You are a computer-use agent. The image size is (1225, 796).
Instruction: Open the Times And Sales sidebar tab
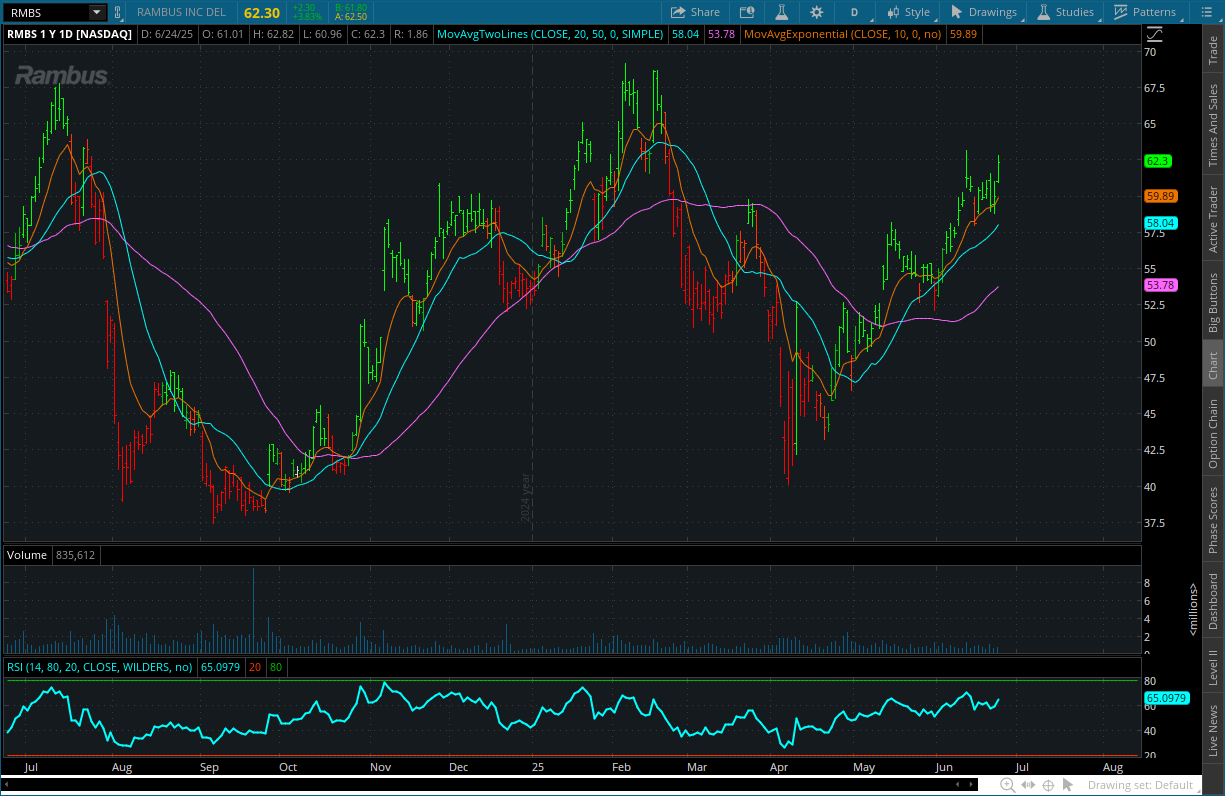pos(1213,125)
